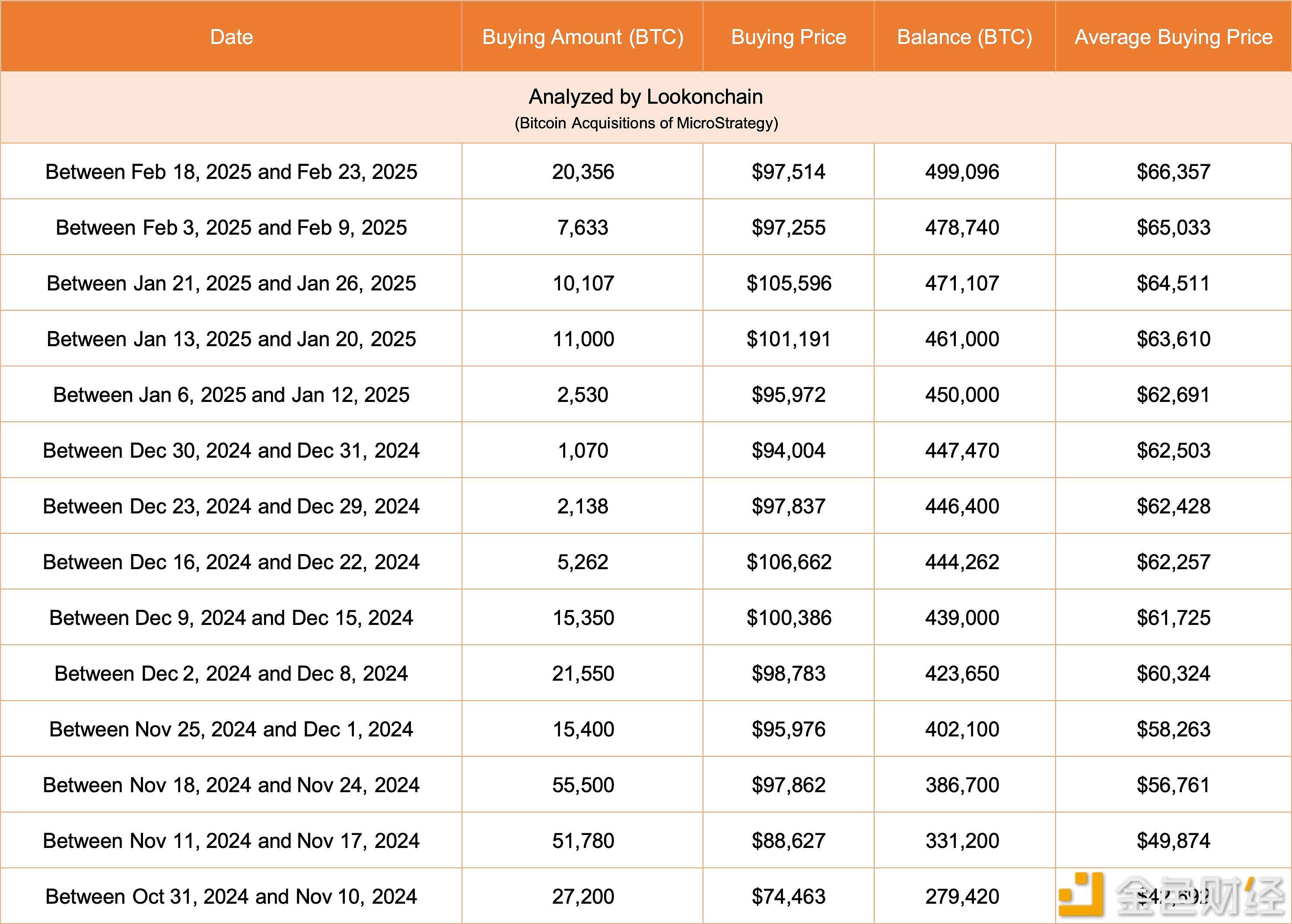Click the Average Buying Price header

[x=1173, y=36]
